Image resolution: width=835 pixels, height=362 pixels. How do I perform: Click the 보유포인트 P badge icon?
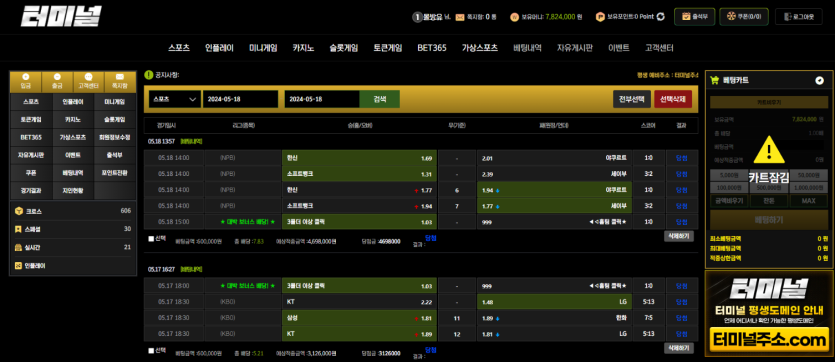tap(600, 17)
